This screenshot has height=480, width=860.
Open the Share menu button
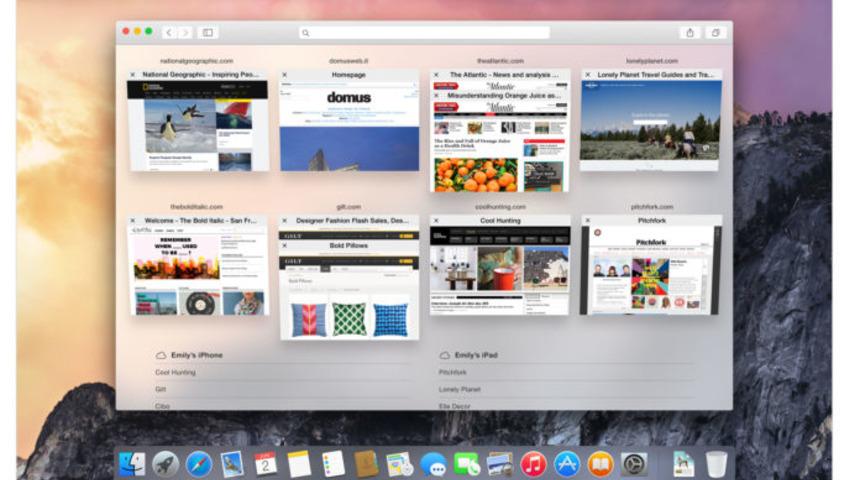[x=690, y=33]
